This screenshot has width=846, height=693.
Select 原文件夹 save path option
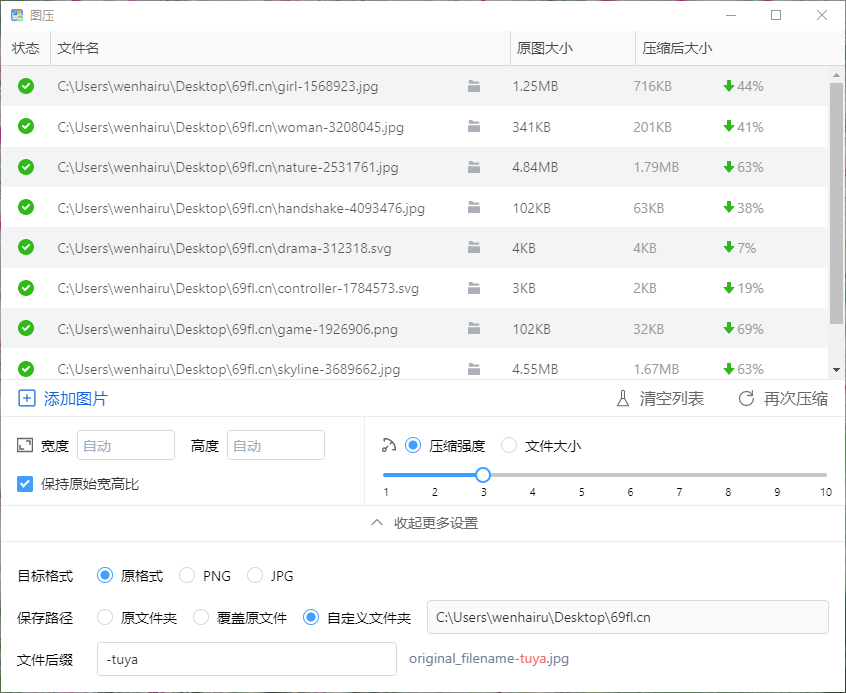[x=105, y=617]
